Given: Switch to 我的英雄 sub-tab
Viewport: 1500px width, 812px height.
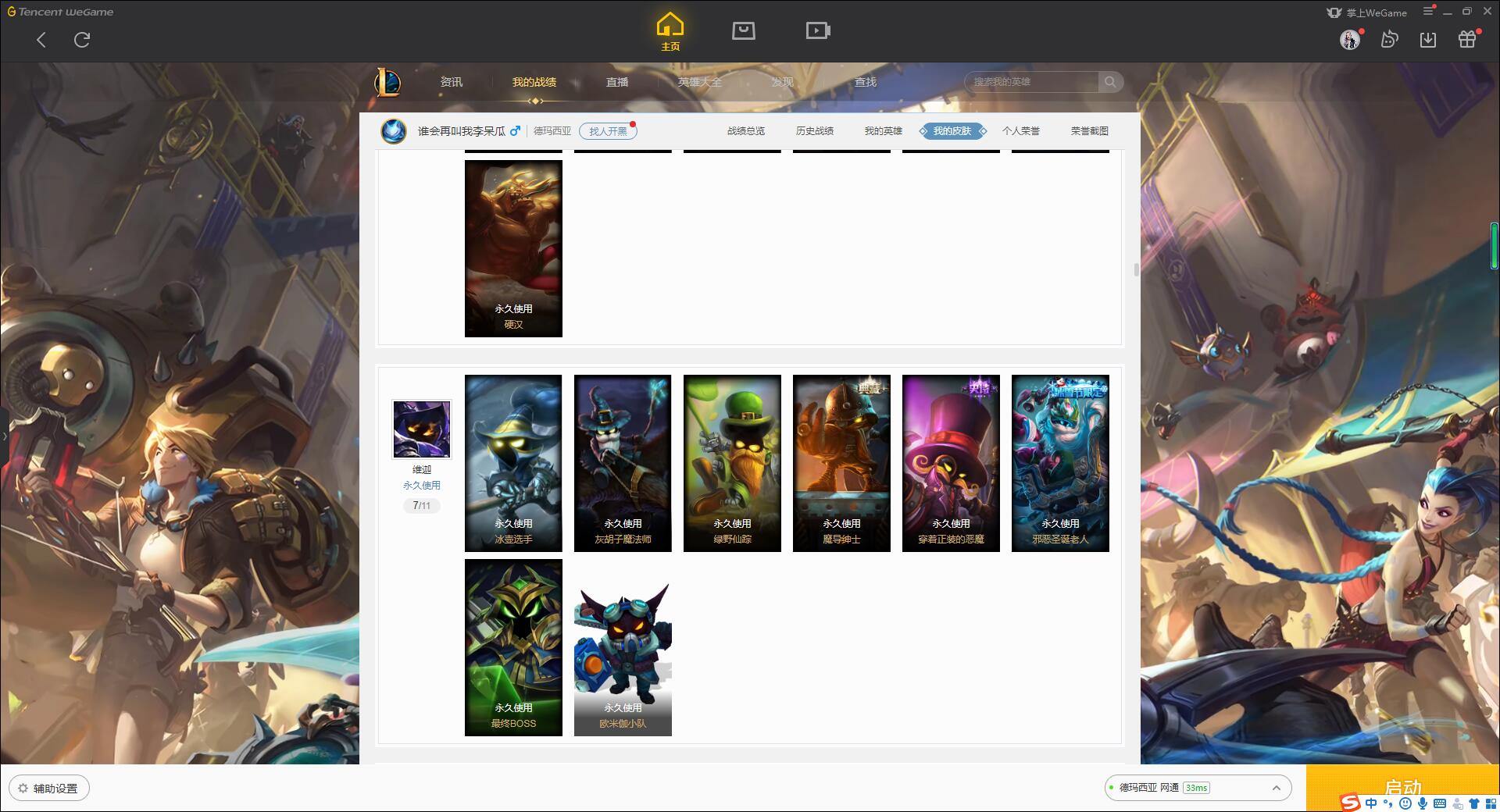Looking at the screenshot, I should (884, 131).
